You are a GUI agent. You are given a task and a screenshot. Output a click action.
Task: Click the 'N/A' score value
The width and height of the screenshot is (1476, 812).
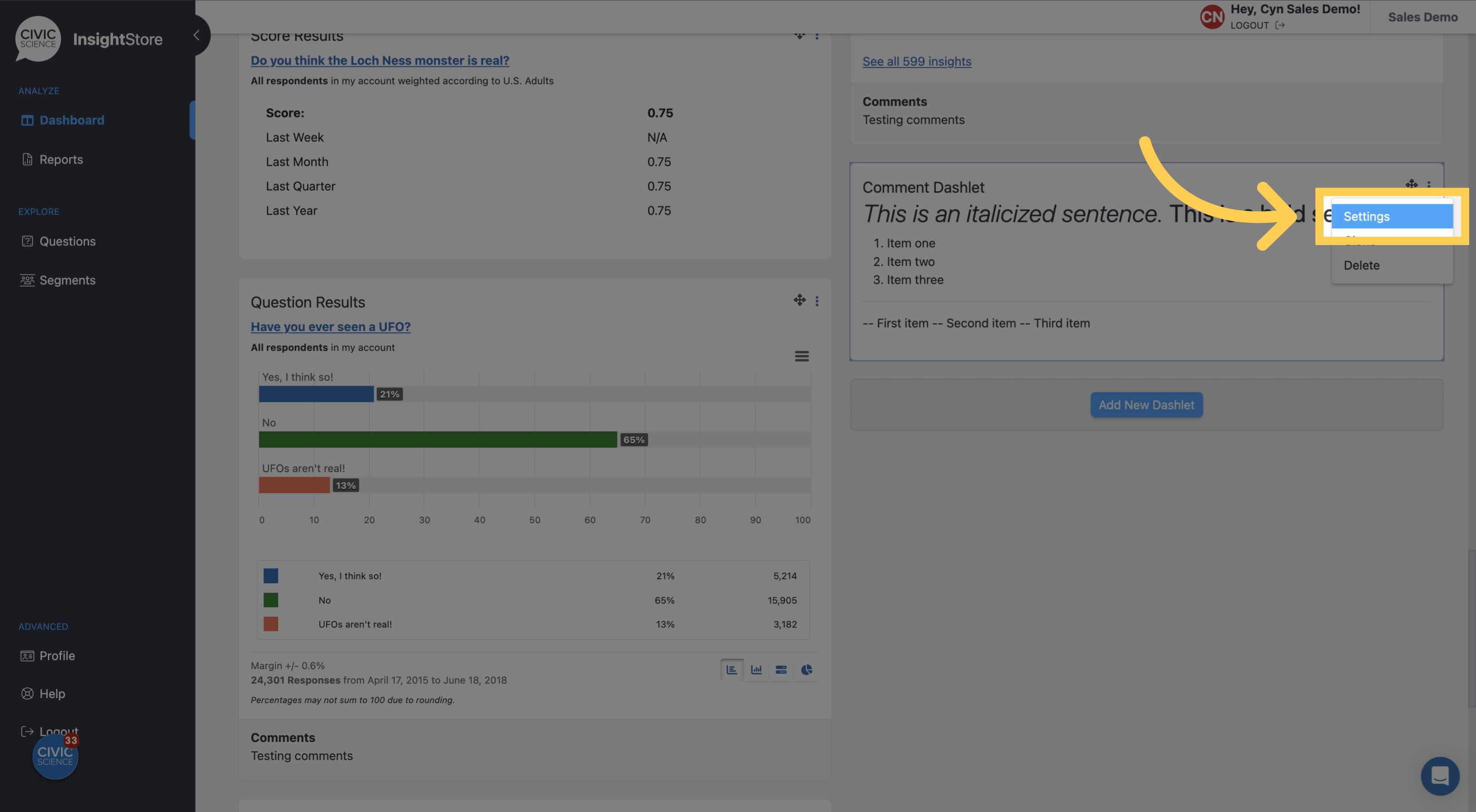(657, 137)
